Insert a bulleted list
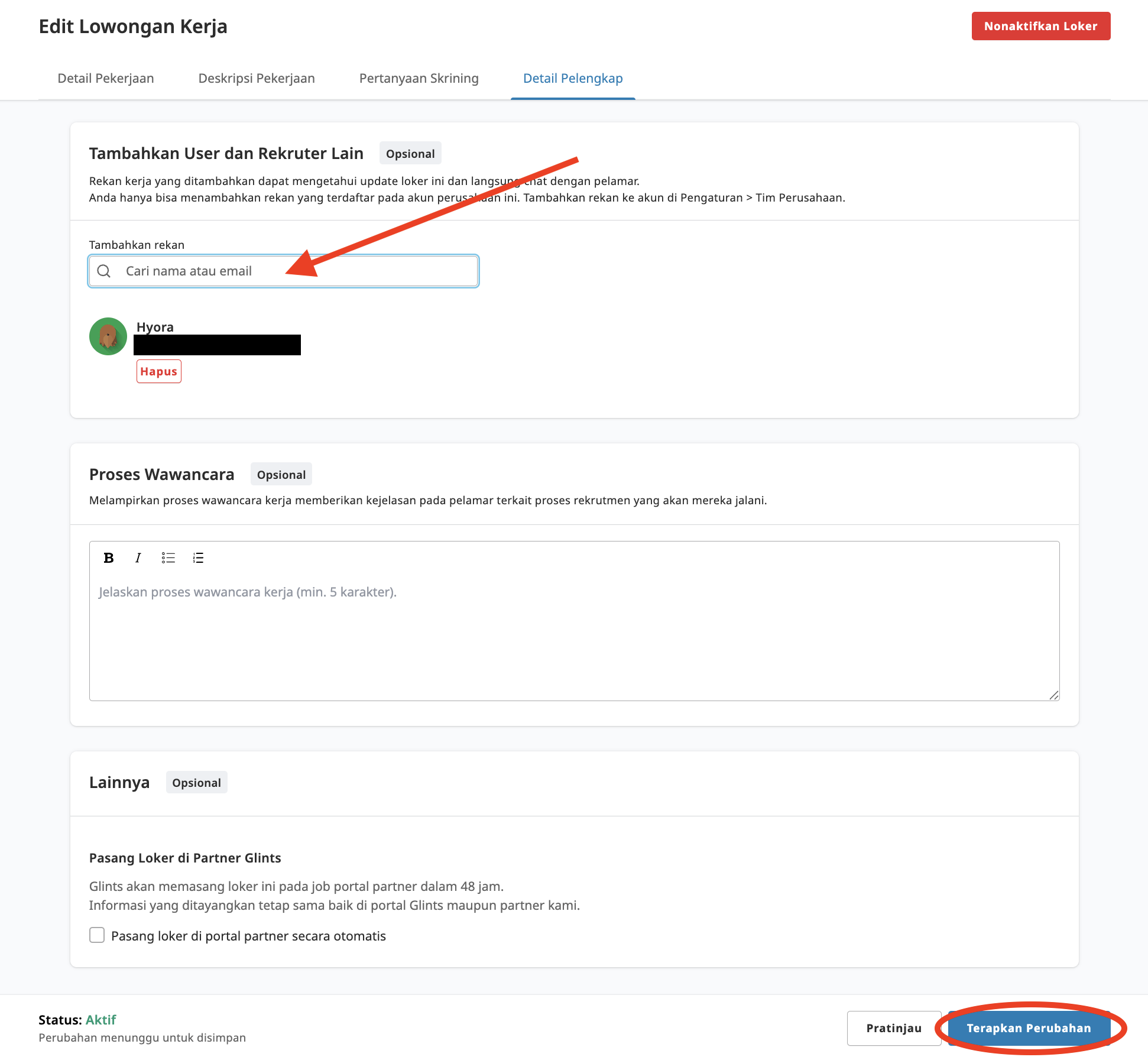Screen dimensions: 1148x1057 pyautogui.click(x=168, y=557)
